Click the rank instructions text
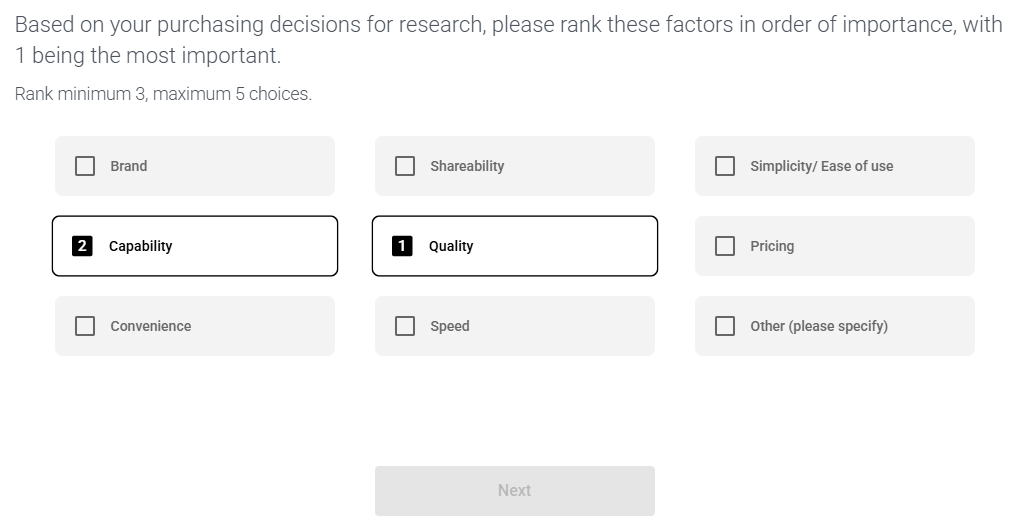Screen dimensions: 1023x531 click(163, 94)
